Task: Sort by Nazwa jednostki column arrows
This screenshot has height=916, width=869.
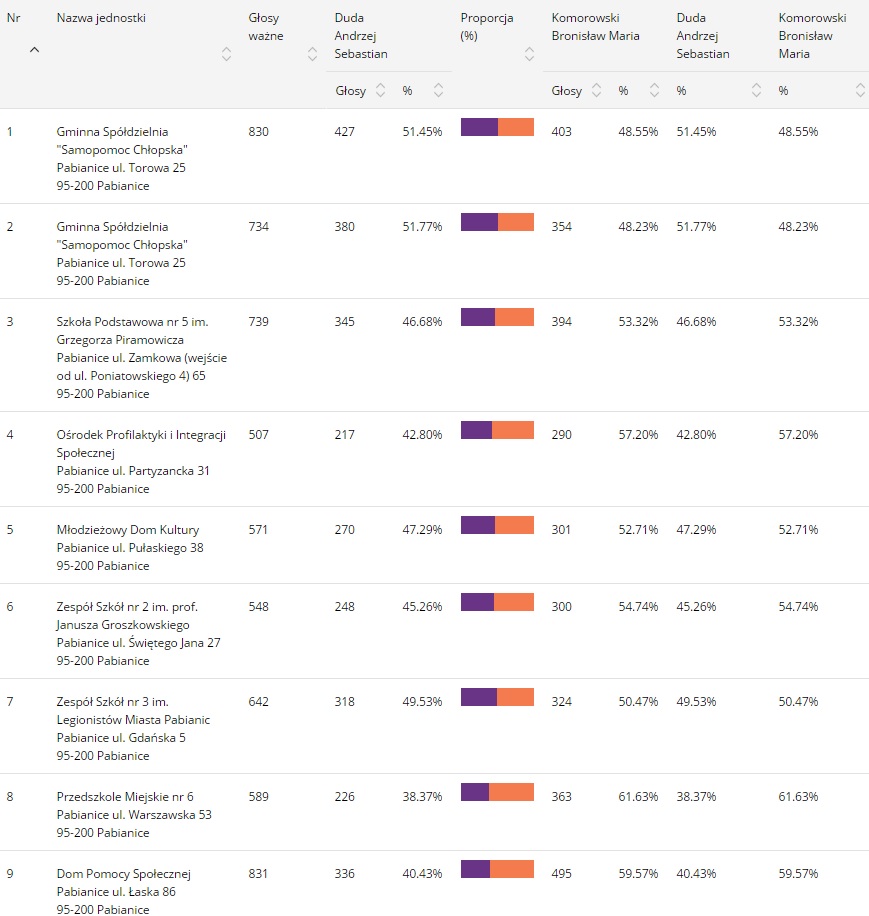Action: (226, 54)
